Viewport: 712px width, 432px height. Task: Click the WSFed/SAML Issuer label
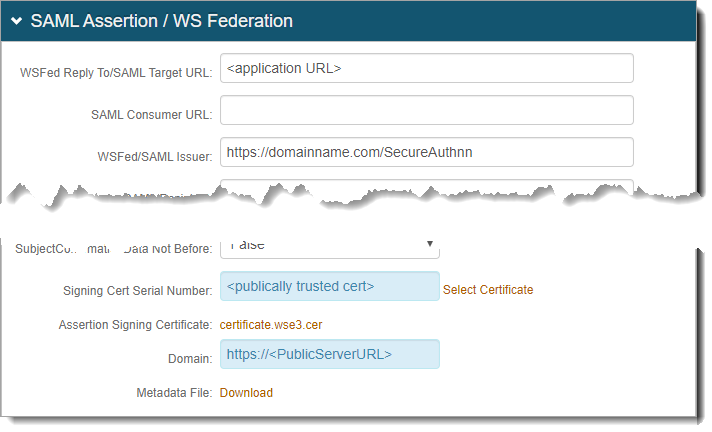click(x=155, y=156)
